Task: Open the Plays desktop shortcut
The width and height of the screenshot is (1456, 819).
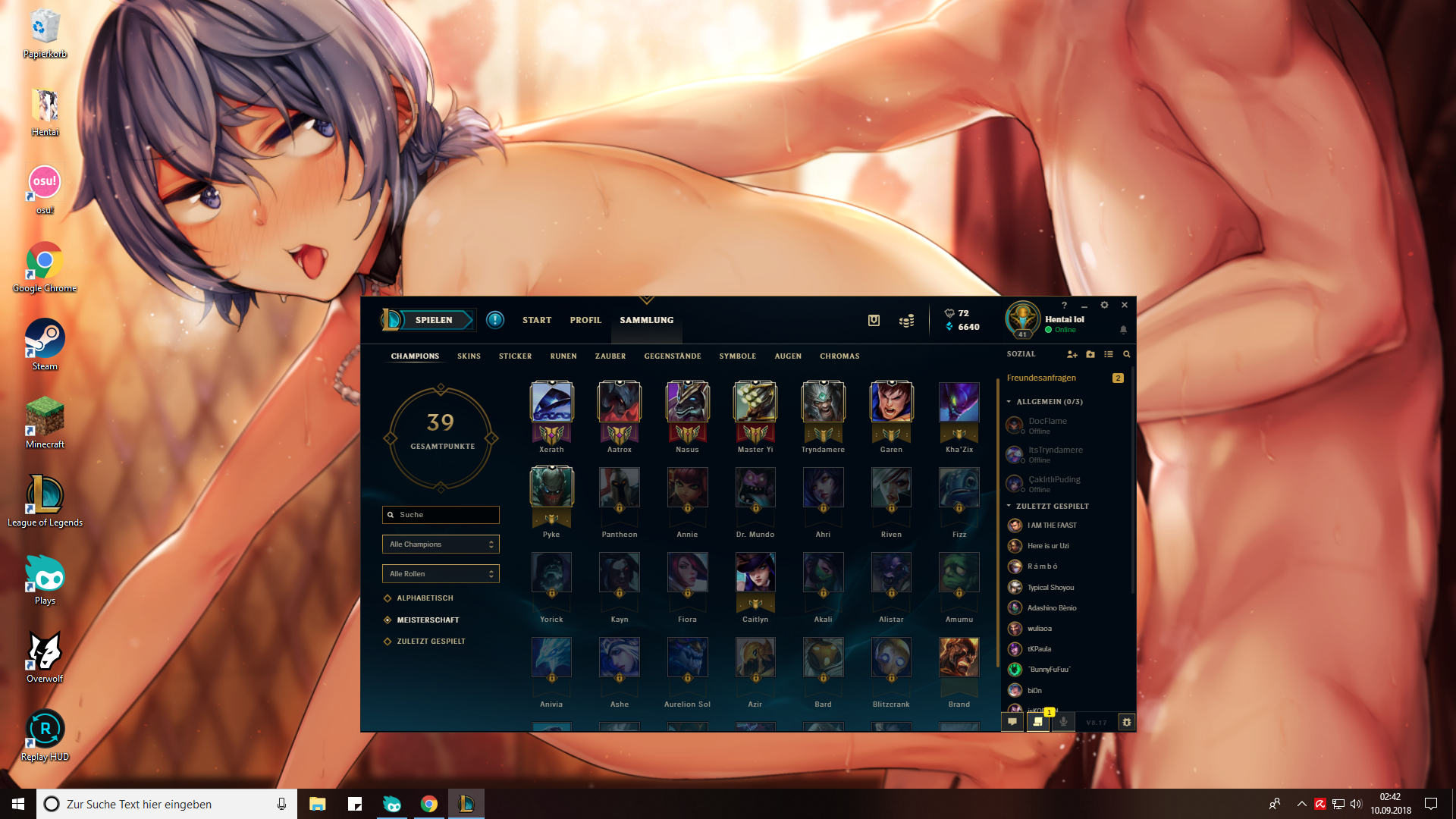Action: click(x=45, y=579)
